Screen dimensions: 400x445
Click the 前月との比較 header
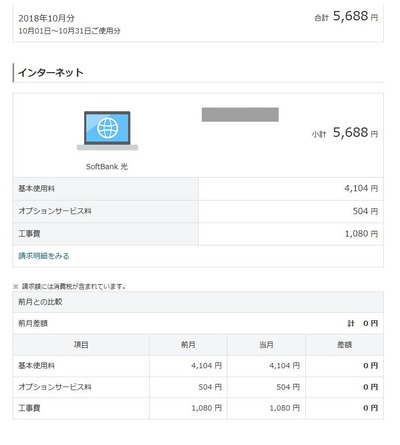40,302
